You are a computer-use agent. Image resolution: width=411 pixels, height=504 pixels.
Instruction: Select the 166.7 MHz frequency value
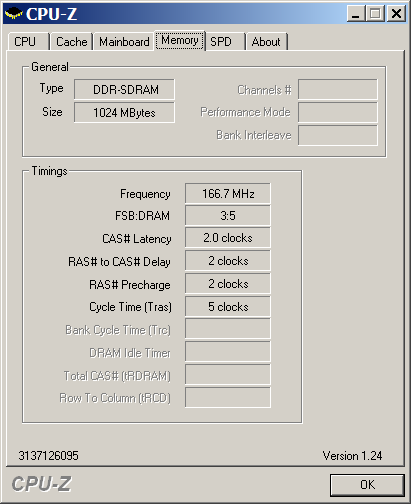point(228,193)
